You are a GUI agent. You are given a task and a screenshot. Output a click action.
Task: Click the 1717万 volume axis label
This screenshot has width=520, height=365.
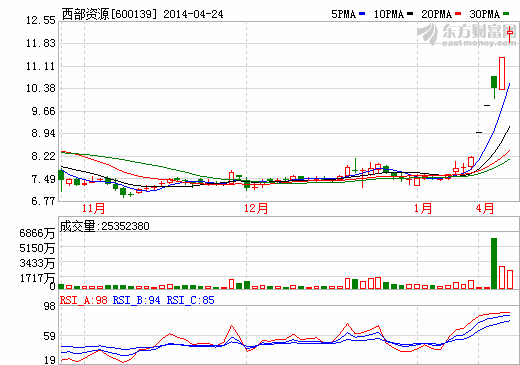(37, 278)
